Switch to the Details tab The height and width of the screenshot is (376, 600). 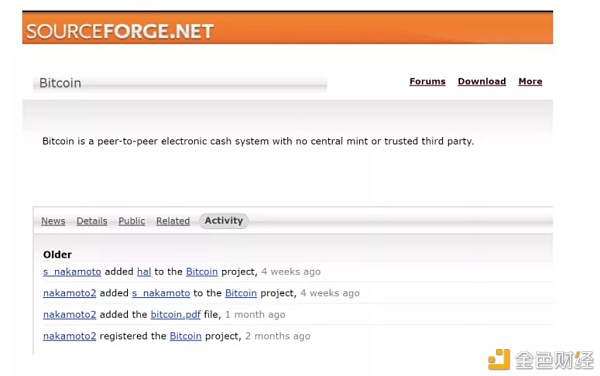point(92,221)
